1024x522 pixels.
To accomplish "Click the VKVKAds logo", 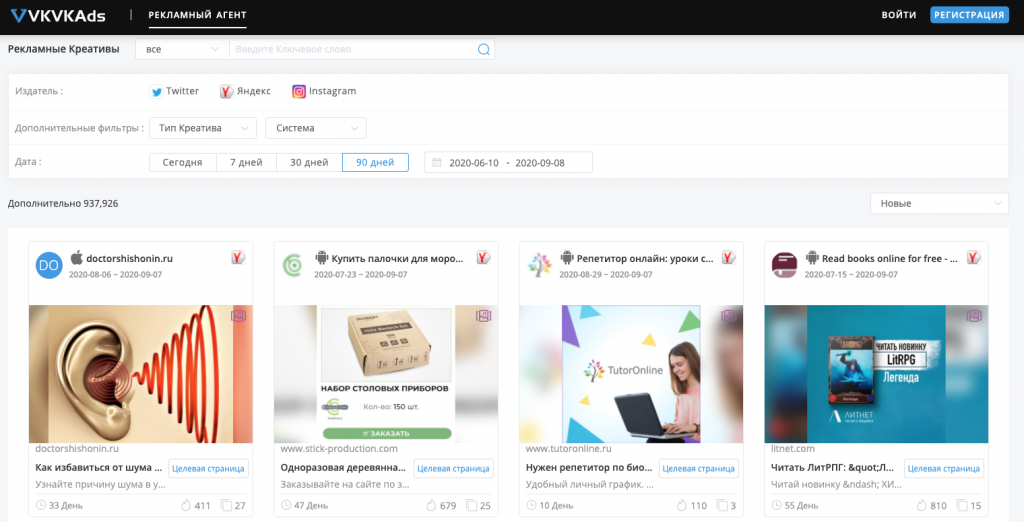I will pyautogui.click(x=58, y=16).
